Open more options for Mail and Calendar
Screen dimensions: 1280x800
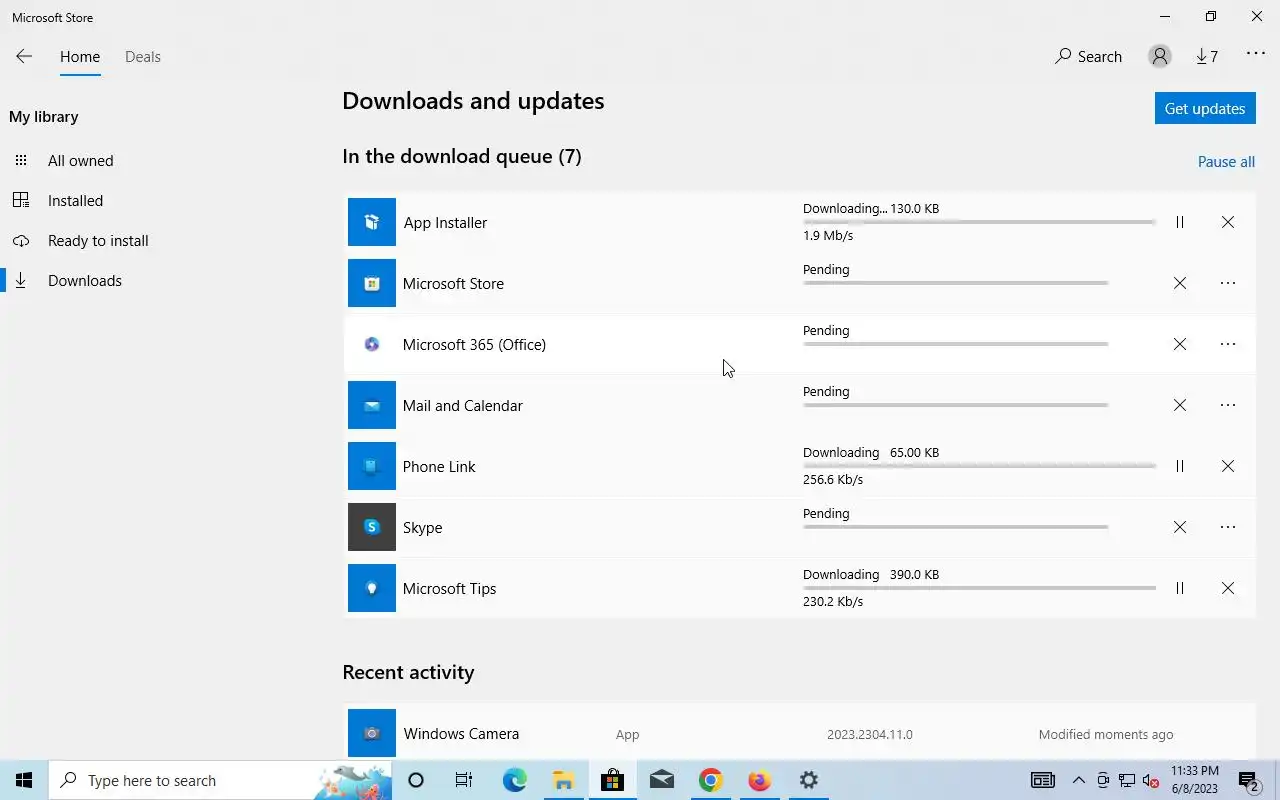tap(1228, 405)
